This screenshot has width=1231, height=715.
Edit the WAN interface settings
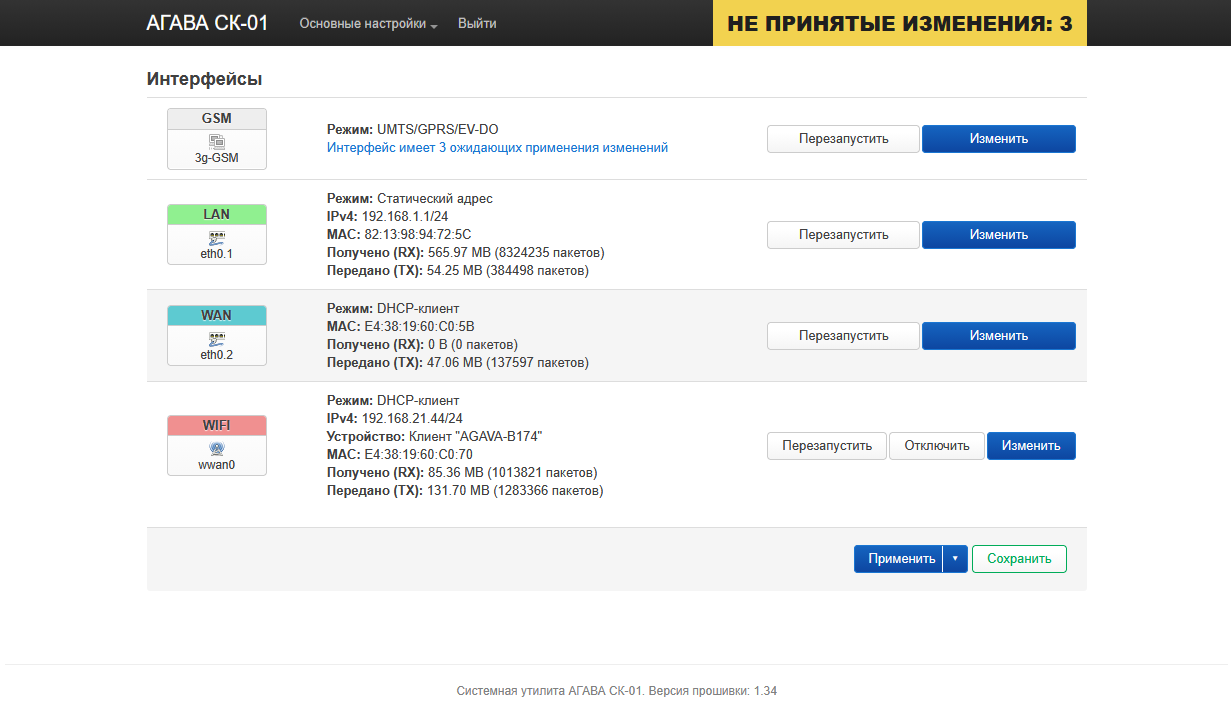click(x=998, y=336)
